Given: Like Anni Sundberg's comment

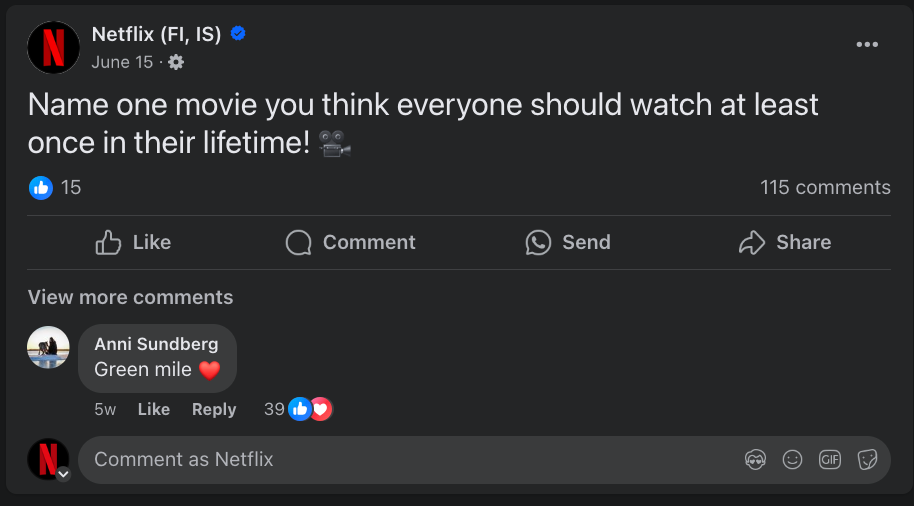Looking at the screenshot, I should [x=154, y=410].
